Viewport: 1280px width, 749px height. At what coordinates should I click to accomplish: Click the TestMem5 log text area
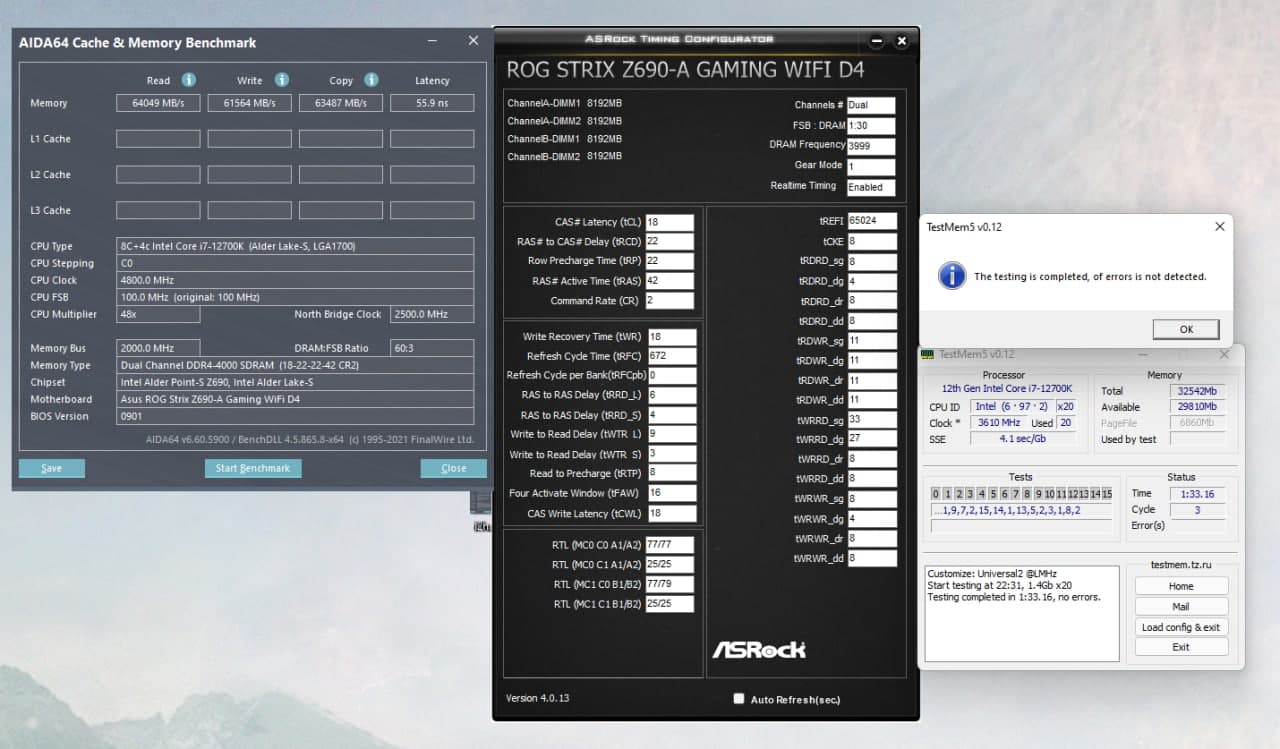[x=1021, y=613]
